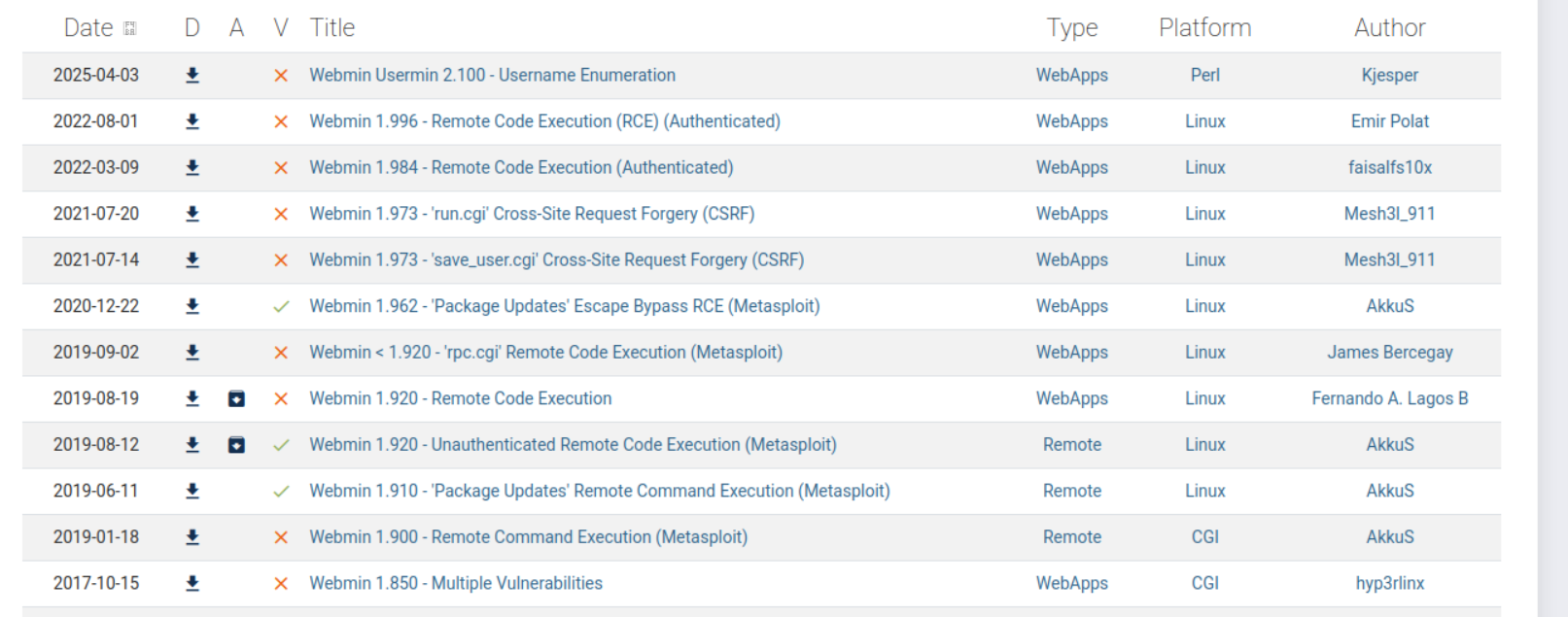Click the Author column header

coord(1389,28)
